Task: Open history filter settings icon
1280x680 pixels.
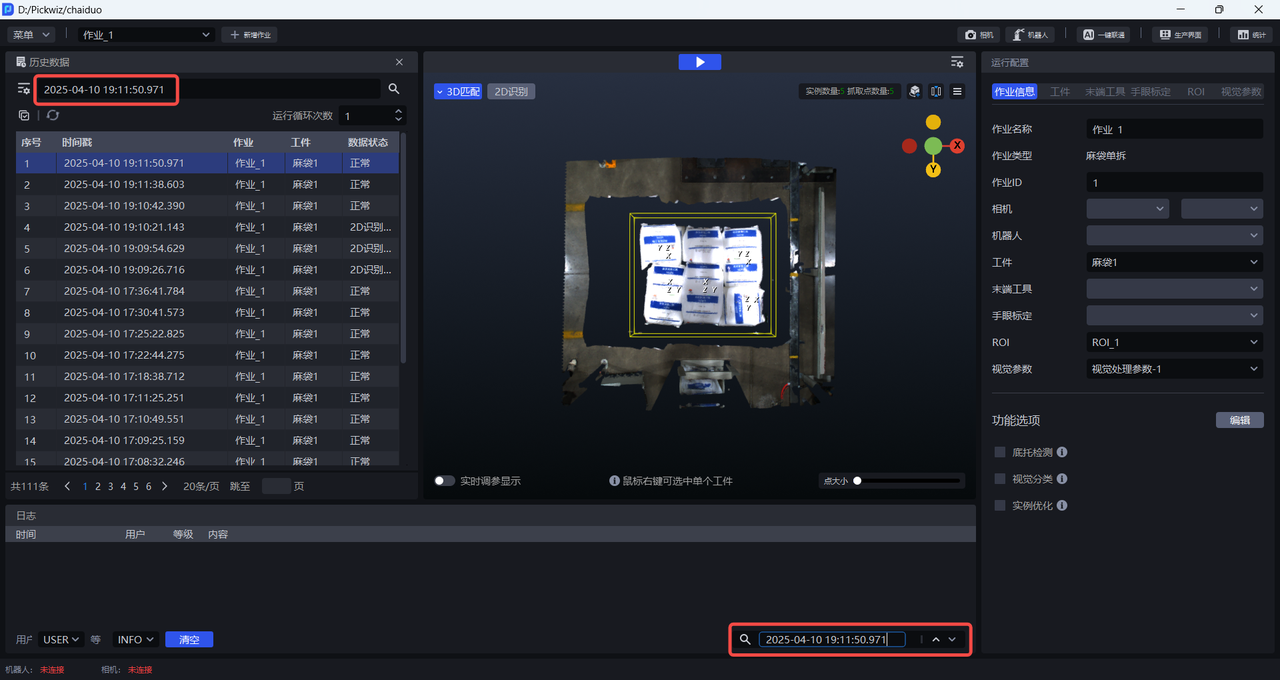Action: (24, 89)
